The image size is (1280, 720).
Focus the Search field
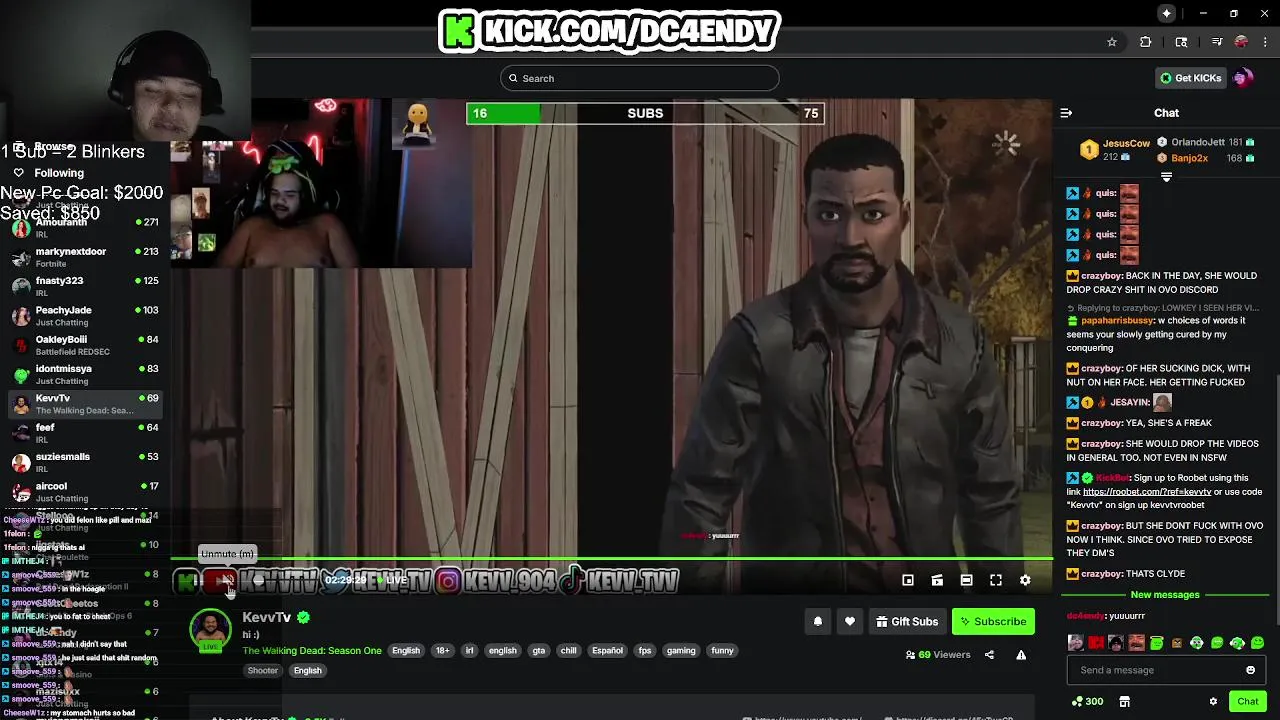[640, 78]
